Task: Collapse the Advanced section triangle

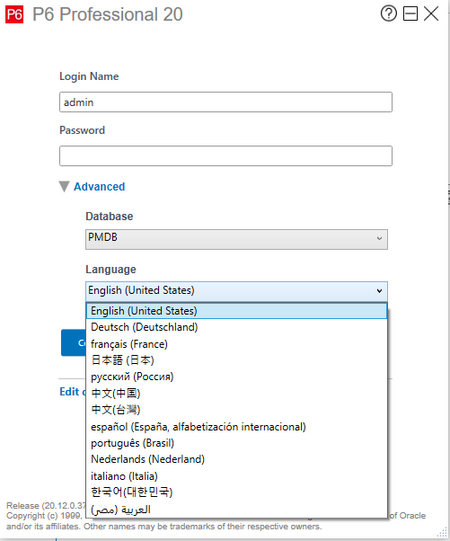Action: pos(64,187)
